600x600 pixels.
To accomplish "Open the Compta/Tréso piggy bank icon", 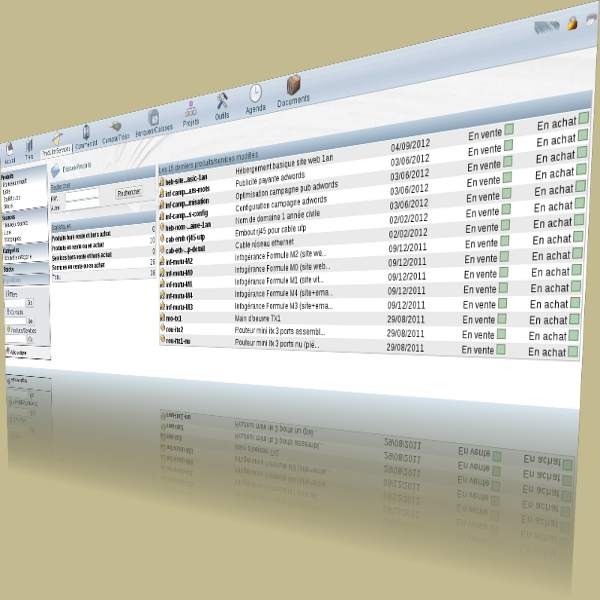I will coord(116,126).
